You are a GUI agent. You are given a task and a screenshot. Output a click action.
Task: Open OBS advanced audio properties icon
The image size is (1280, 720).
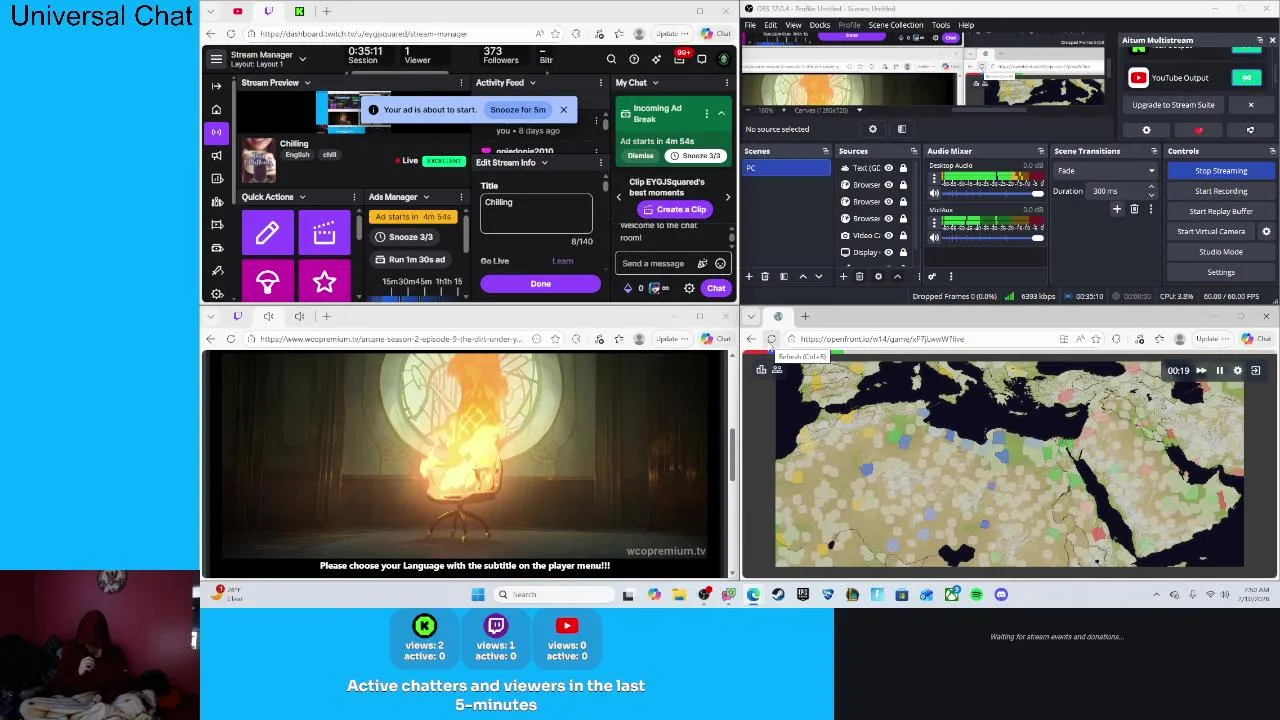(x=932, y=276)
